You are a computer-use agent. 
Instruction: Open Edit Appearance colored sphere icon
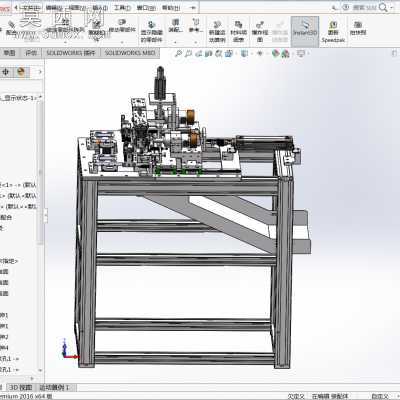(x=275, y=53)
